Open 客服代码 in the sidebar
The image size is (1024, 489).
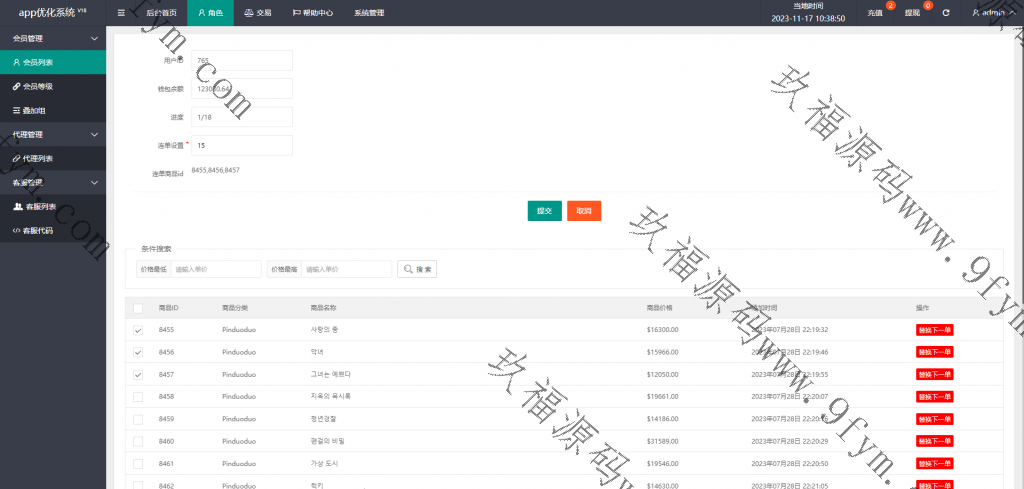tap(38, 231)
